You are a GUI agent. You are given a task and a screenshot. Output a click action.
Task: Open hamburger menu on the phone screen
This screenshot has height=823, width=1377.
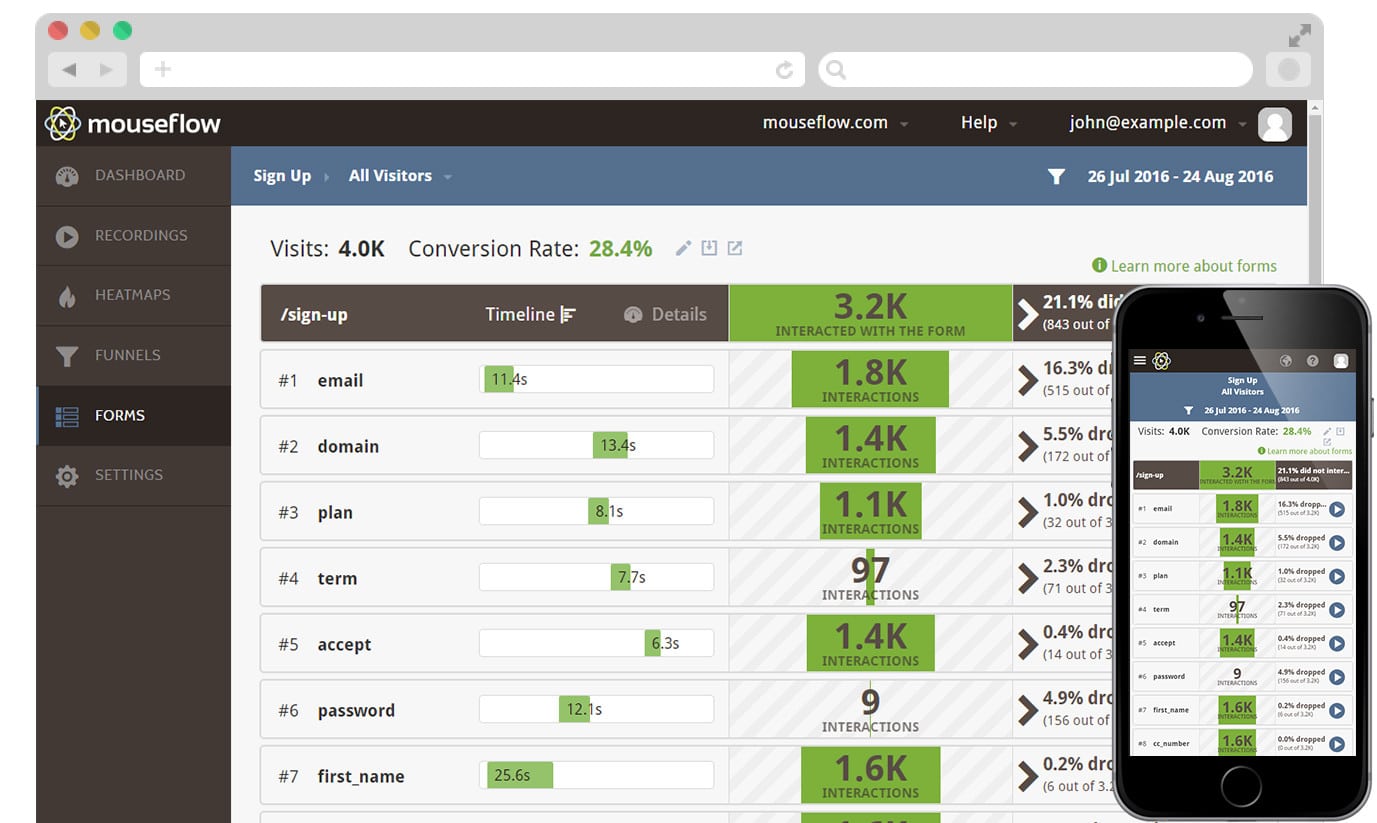click(1139, 361)
